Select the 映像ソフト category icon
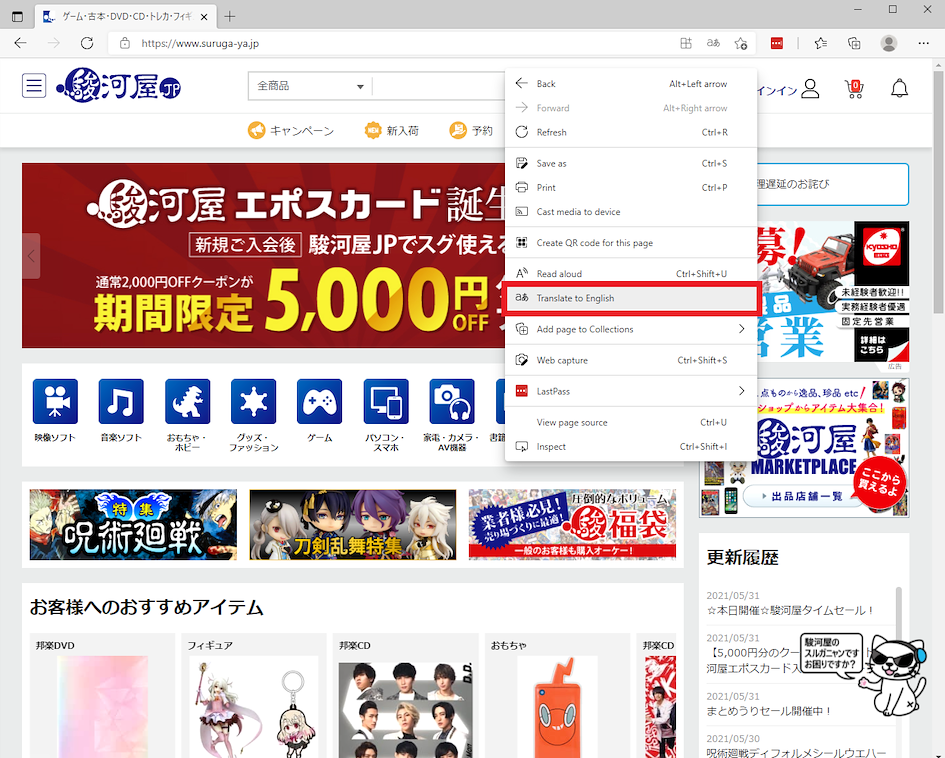The image size is (945, 758). pyautogui.click(x=55, y=401)
